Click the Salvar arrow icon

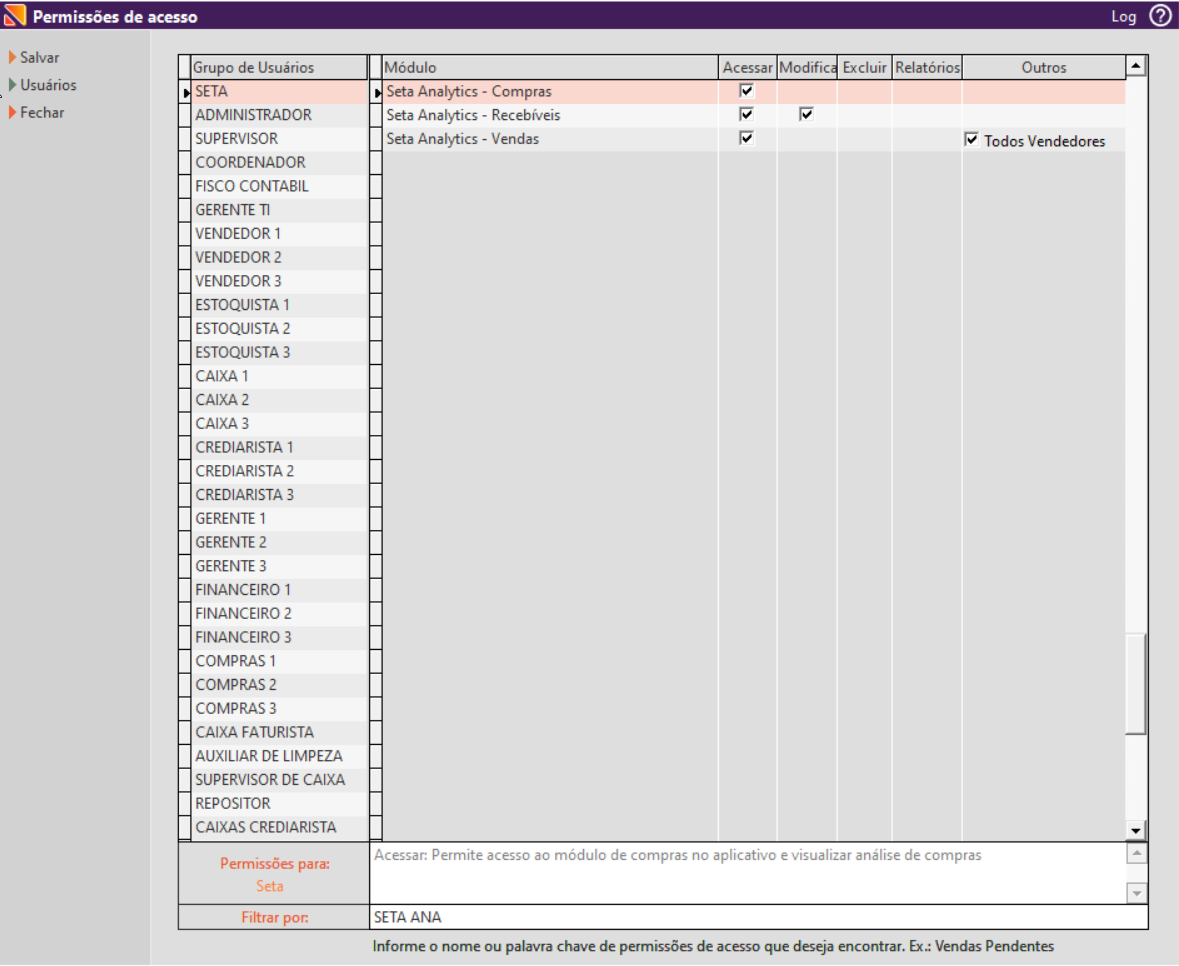(12, 57)
